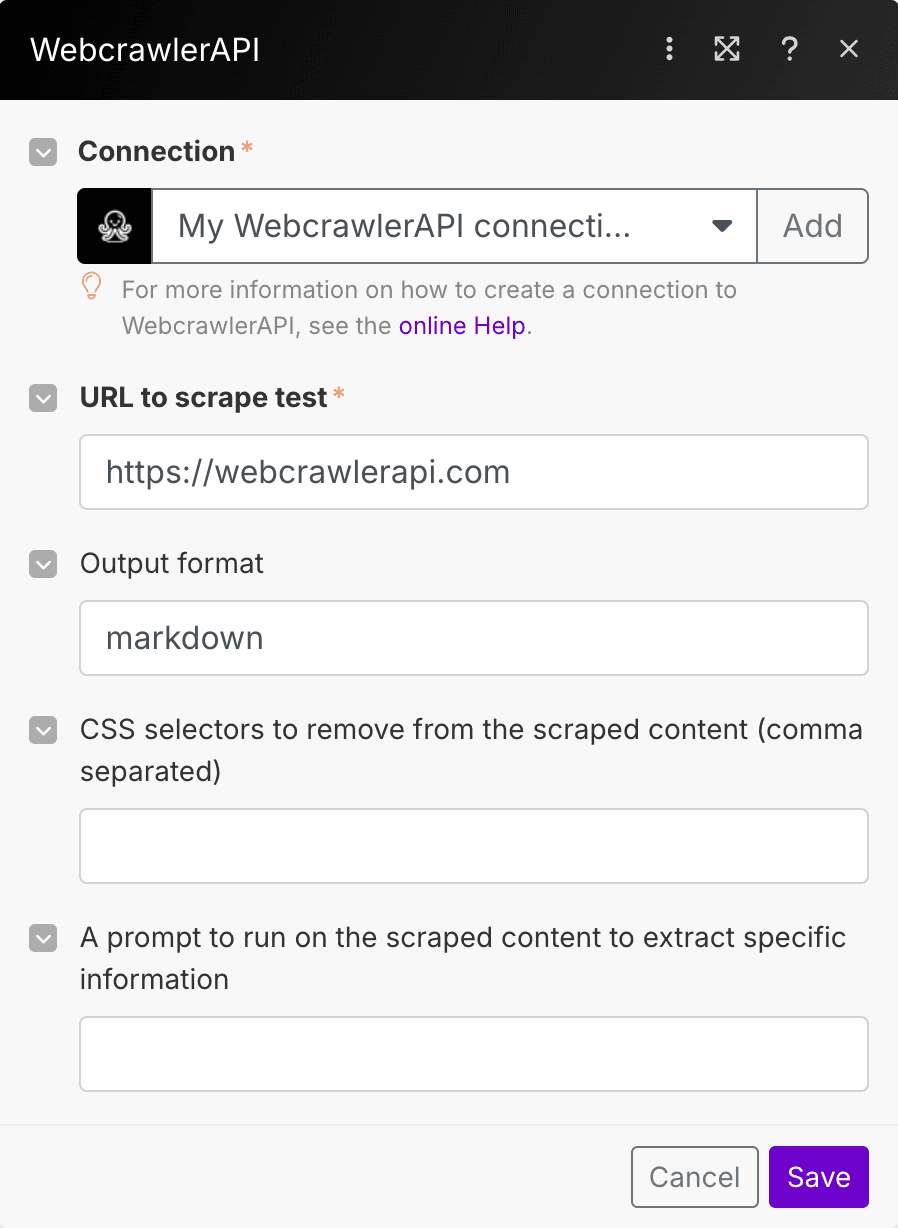Open the three-dot options menu
This screenshot has height=1228, width=898.
[x=669, y=48]
